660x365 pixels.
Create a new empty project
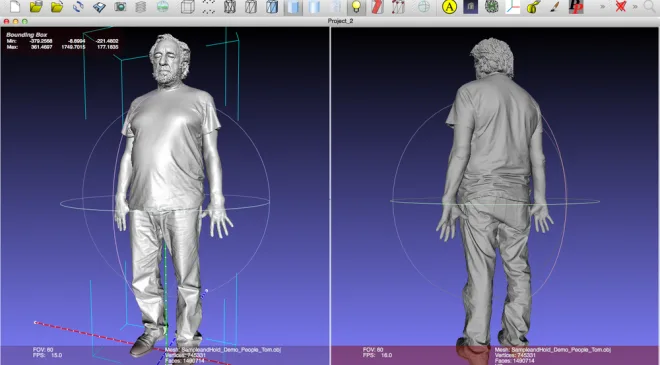(15, 6)
